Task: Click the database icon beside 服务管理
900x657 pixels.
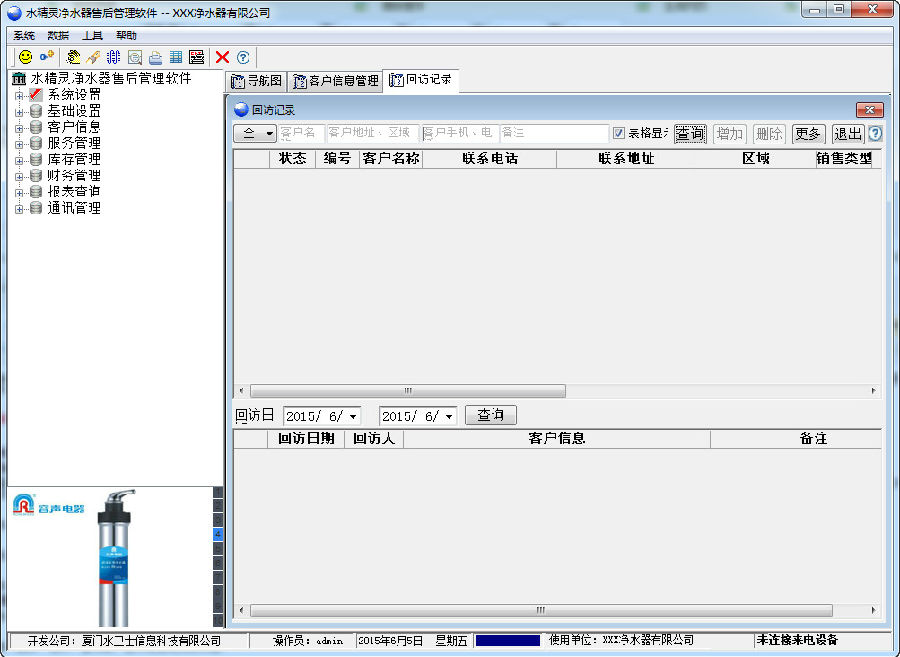Action: point(36,143)
